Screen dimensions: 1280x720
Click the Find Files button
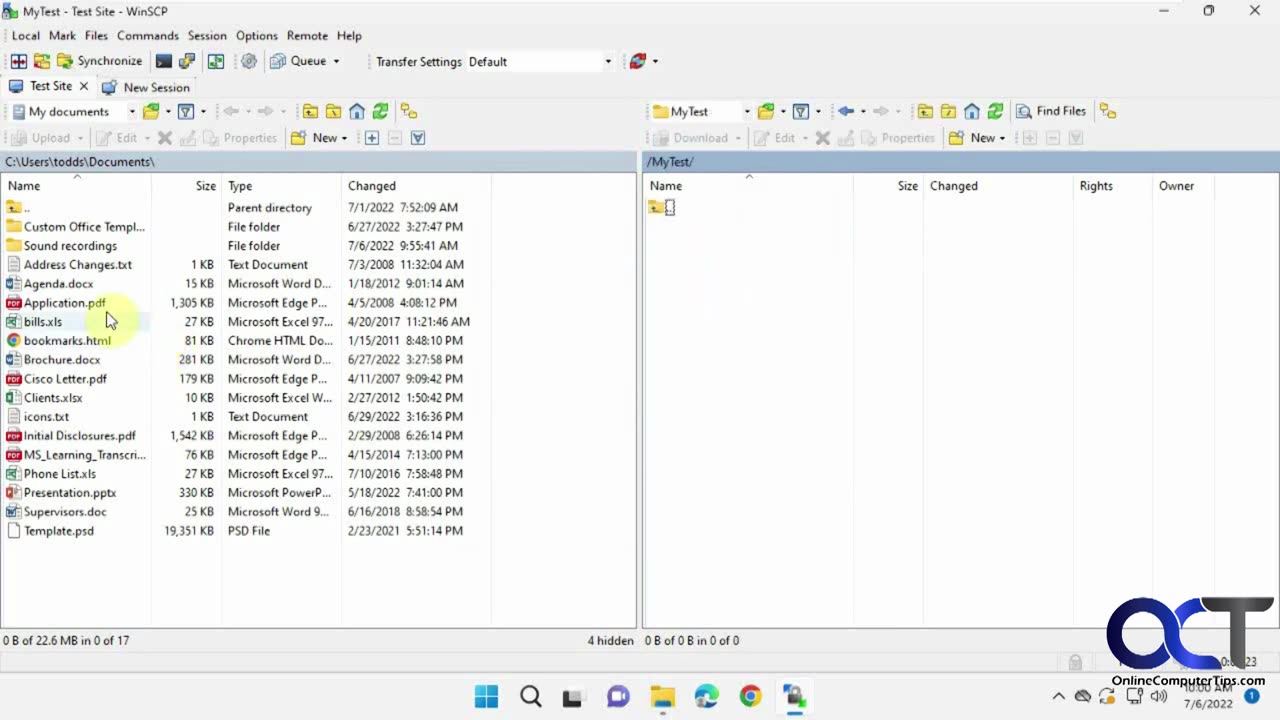[1051, 111]
